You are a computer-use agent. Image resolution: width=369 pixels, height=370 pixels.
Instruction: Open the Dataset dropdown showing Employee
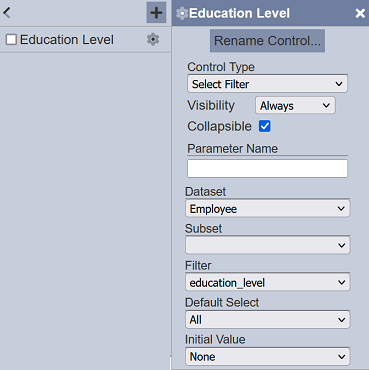pyautogui.click(x=267, y=209)
